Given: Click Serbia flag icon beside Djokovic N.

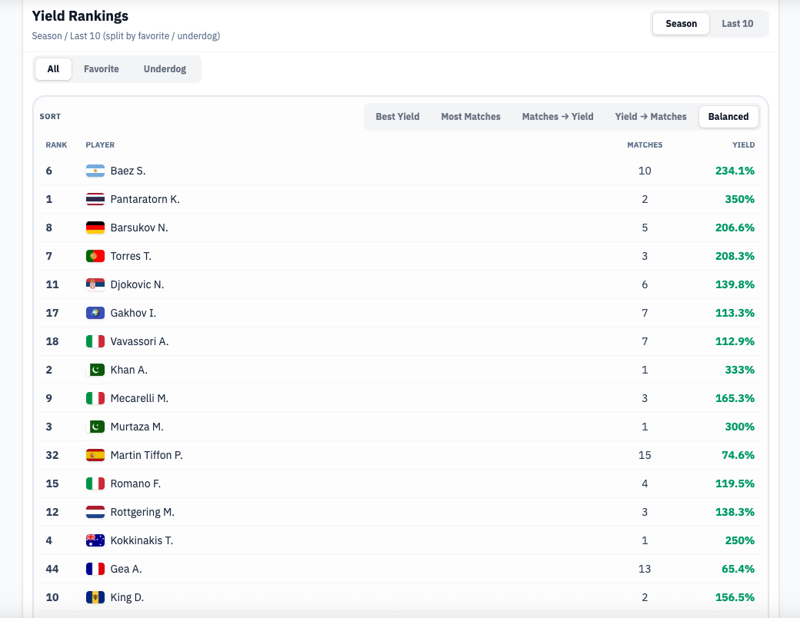Looking at the screenshot, I should point(95,285).
